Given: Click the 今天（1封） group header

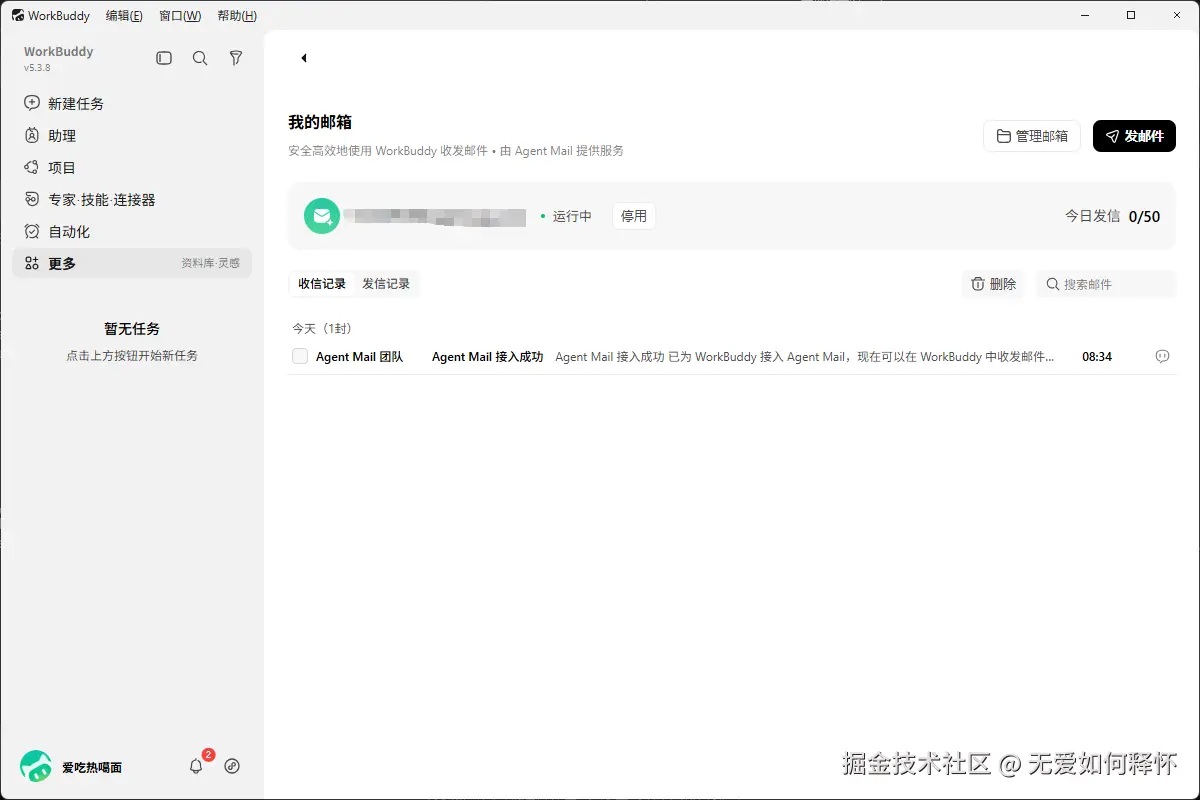Looking at the screenshot, I should 324,328.
